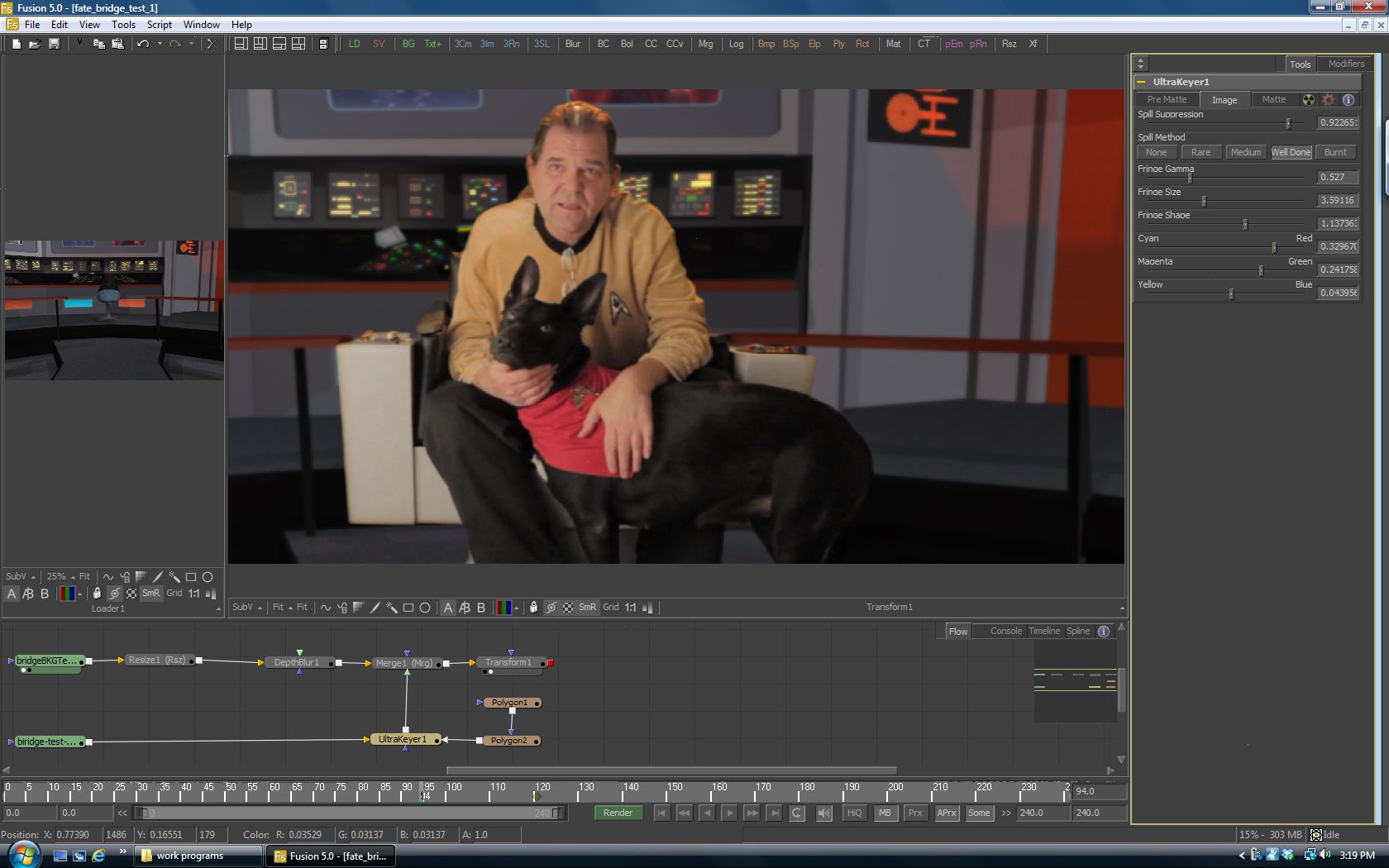Switch to the Timeline tab
1389x868 pixels.
click(x=1044, y=632)
